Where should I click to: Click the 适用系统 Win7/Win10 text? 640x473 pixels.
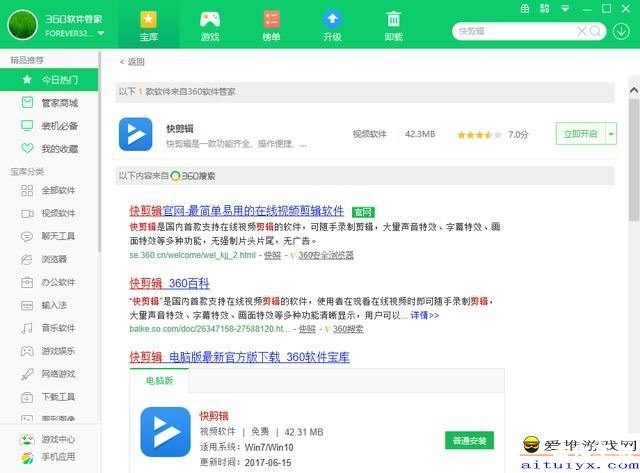coord(247,447)
